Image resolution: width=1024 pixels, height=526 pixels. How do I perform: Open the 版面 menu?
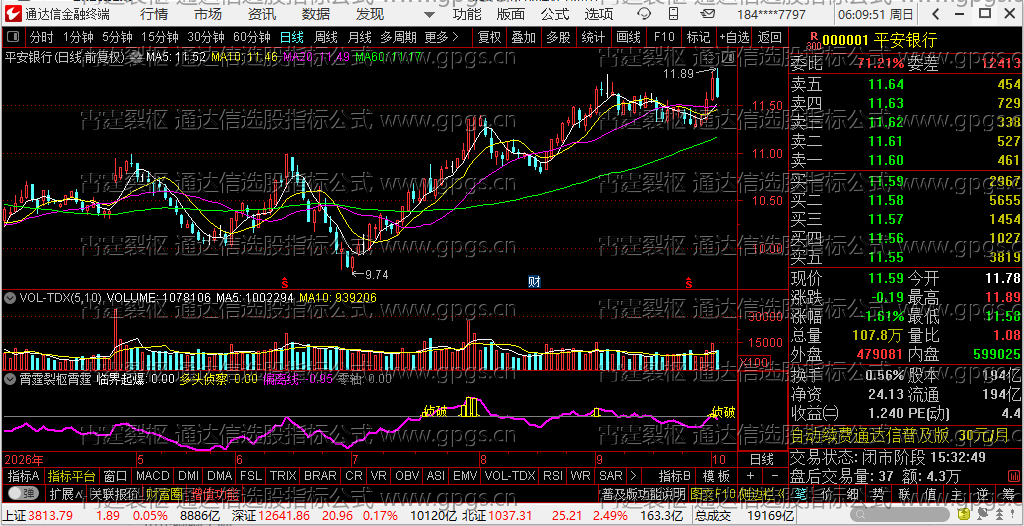511,14
